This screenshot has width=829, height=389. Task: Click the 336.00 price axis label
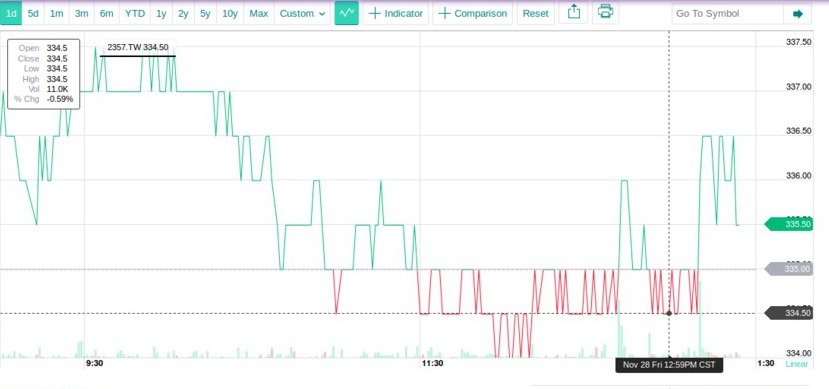[x=799, y=175]
